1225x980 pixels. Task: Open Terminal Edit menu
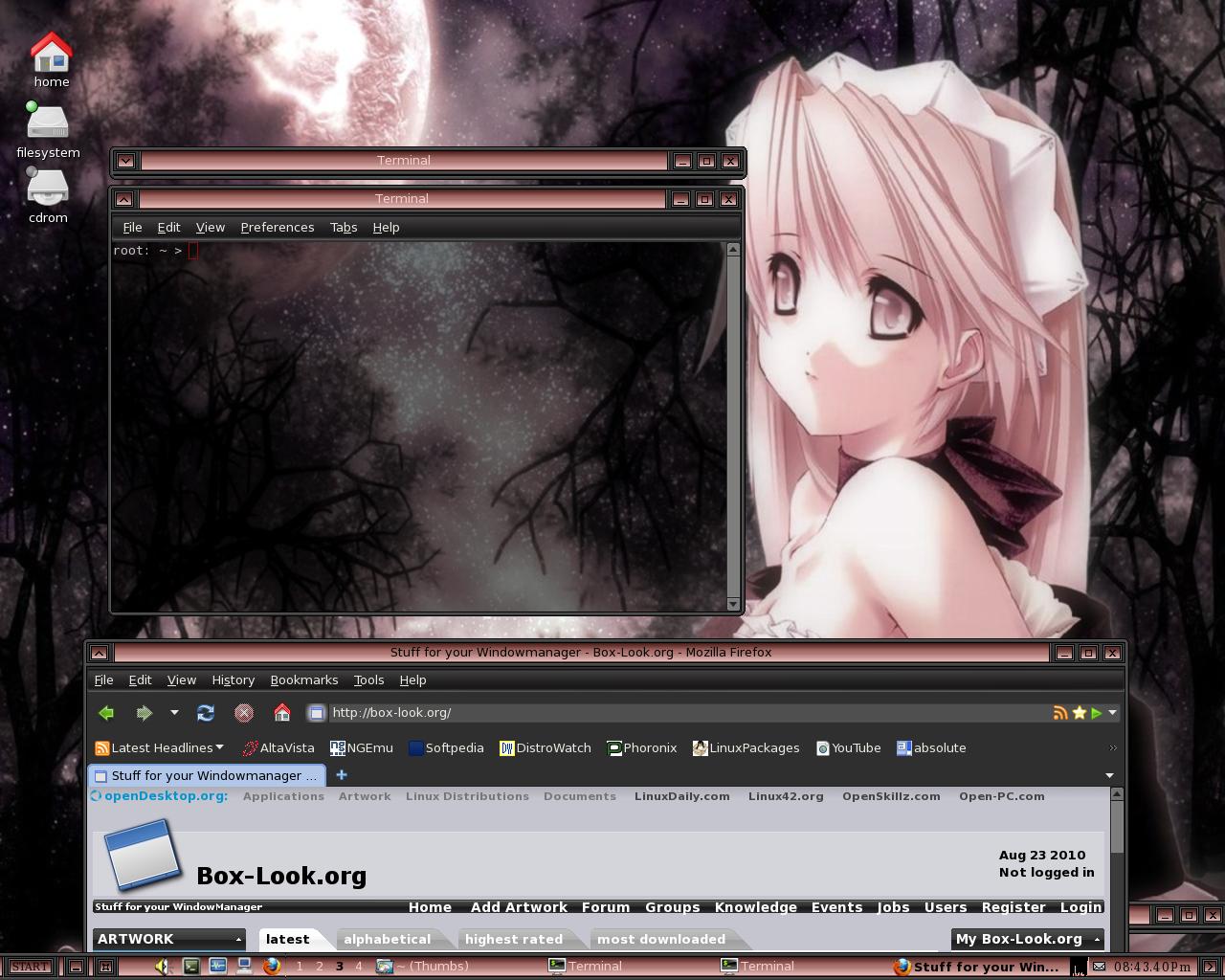pyautogui.click(x=168, y=228)
